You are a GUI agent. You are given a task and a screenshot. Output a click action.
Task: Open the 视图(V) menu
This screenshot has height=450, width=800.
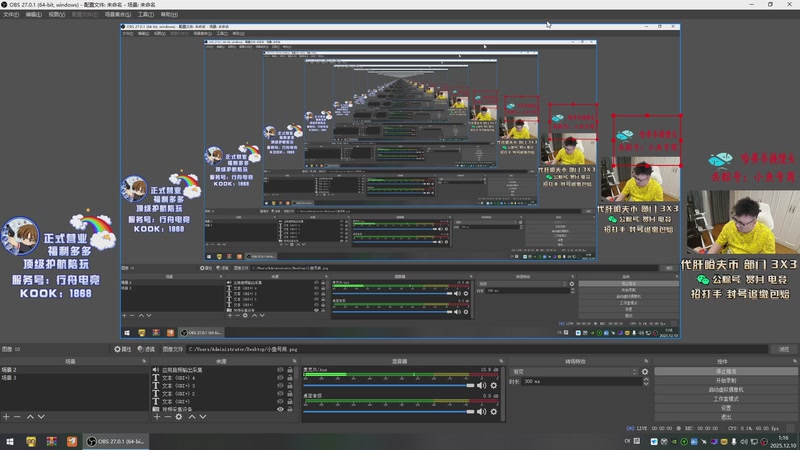coord(57,14)
